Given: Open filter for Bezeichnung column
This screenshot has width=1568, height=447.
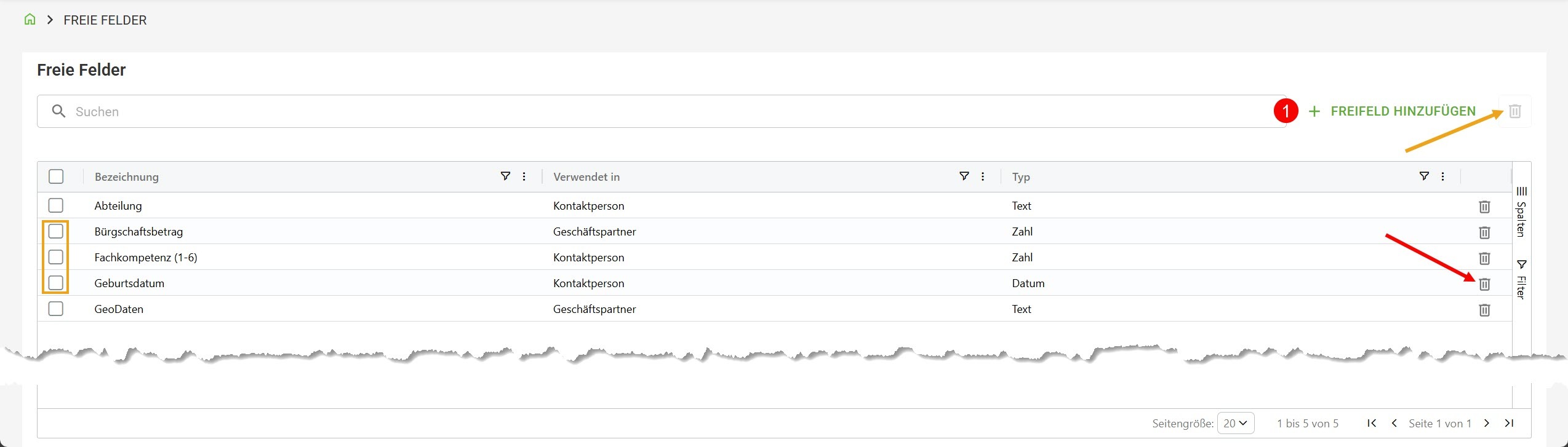Looking at the screenshot, I should click(x=505, y=176).
